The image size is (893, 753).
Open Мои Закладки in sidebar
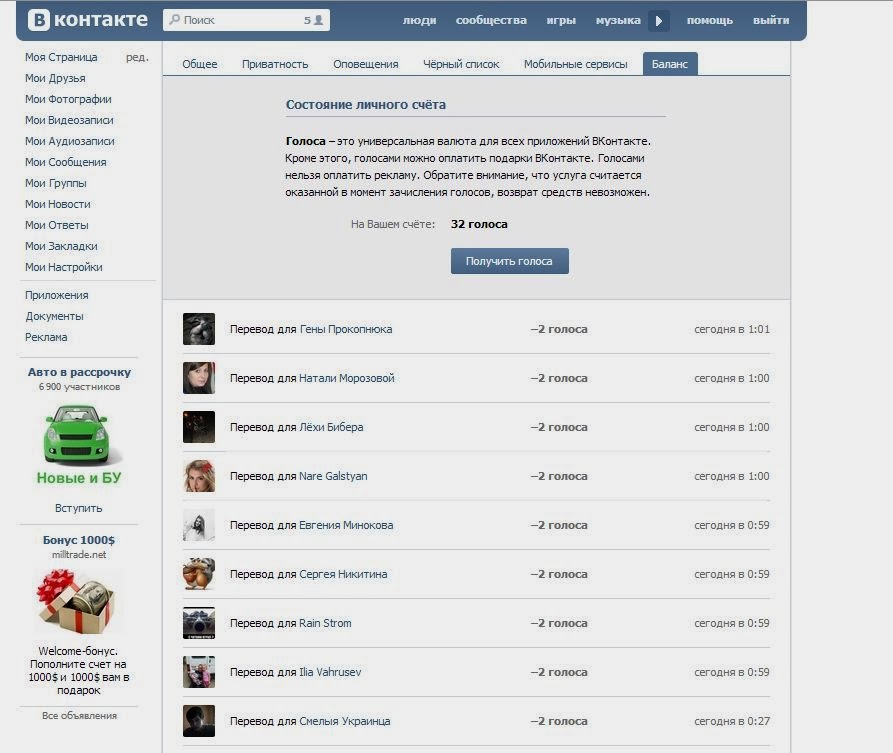coord(61,246)
